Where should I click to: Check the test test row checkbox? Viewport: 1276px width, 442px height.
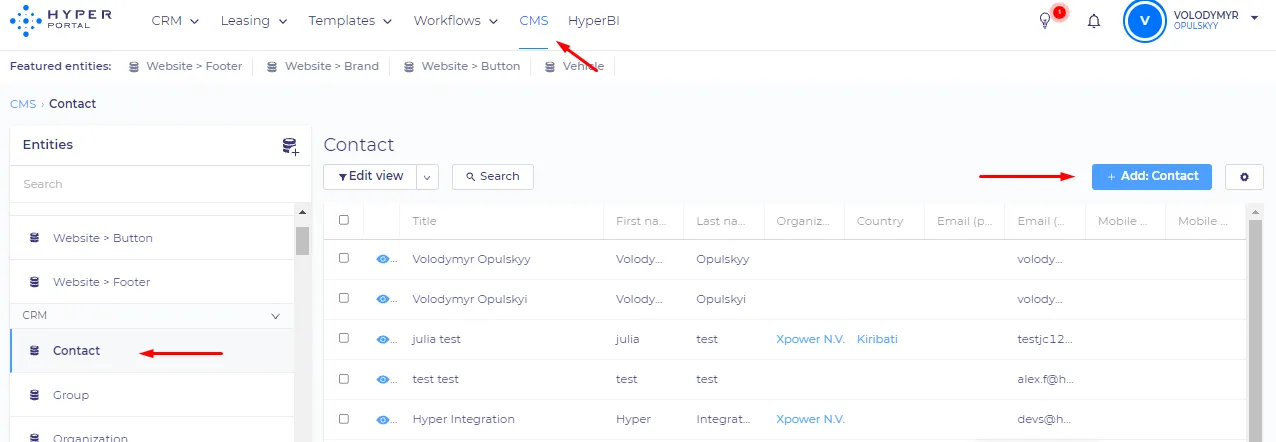[x=344, y=379]
